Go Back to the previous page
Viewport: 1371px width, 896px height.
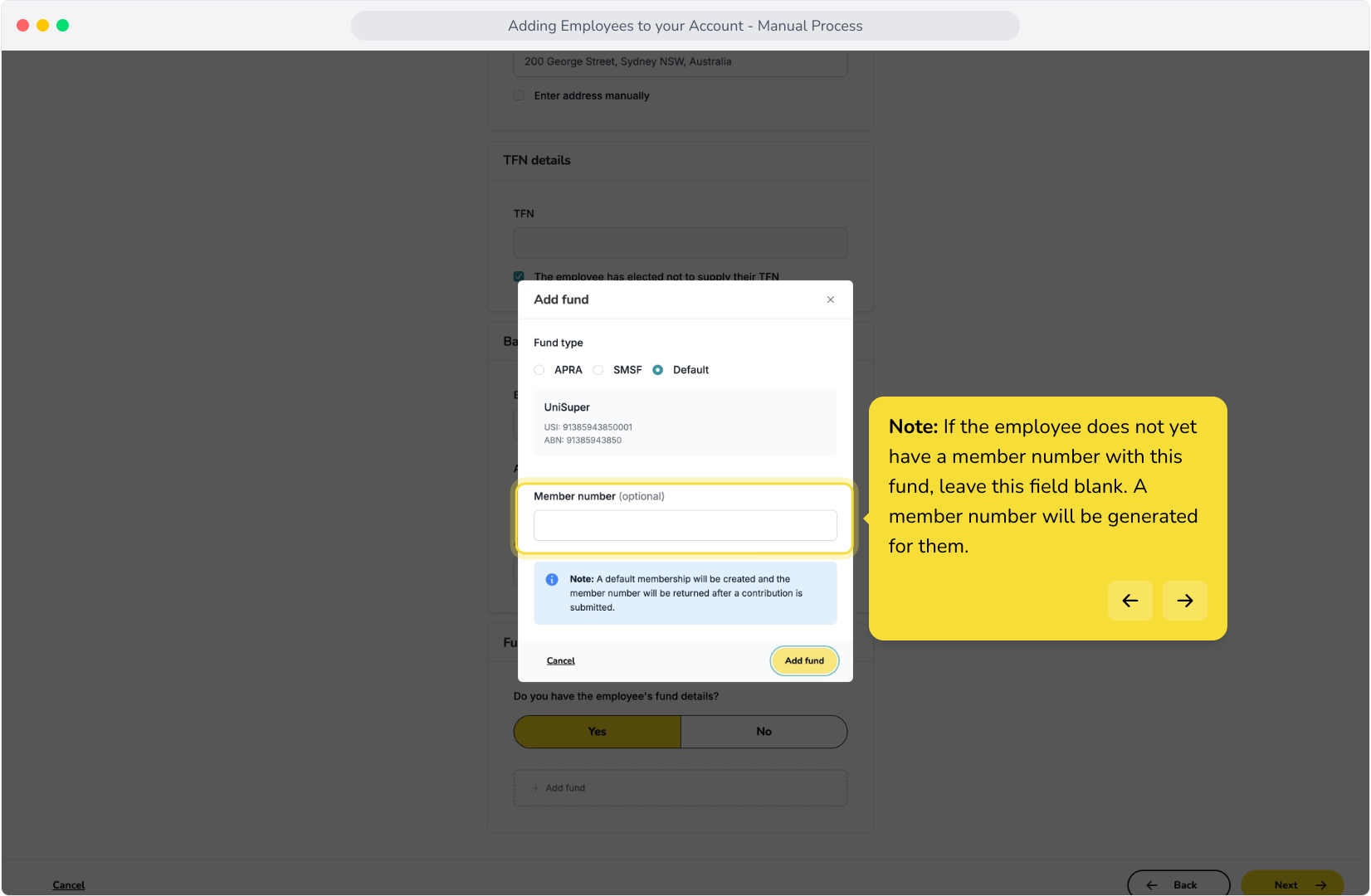pyautogui.click(x=1178, y=884)
